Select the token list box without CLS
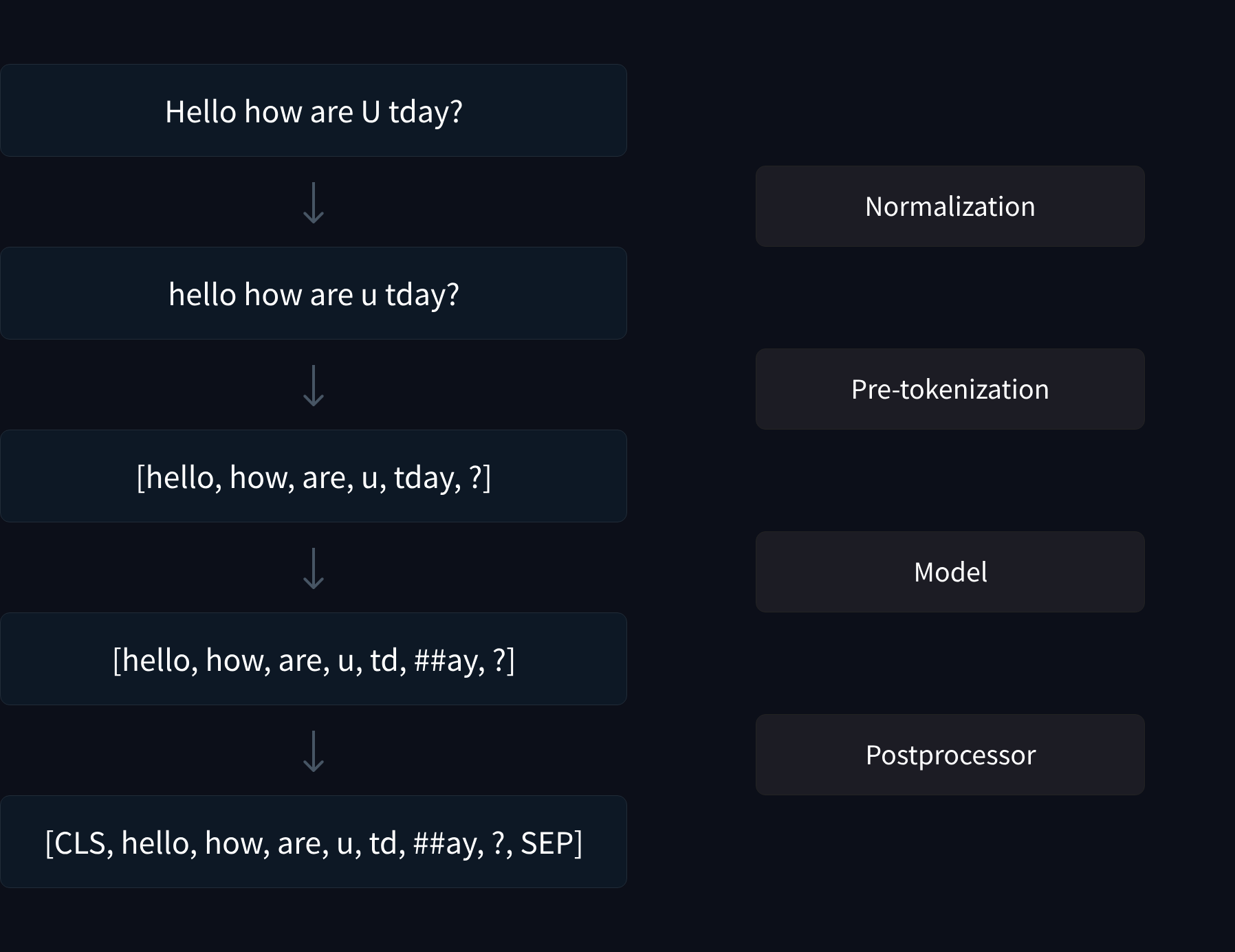The width and height of the screenshot is (1235, 952). (313, 659)
